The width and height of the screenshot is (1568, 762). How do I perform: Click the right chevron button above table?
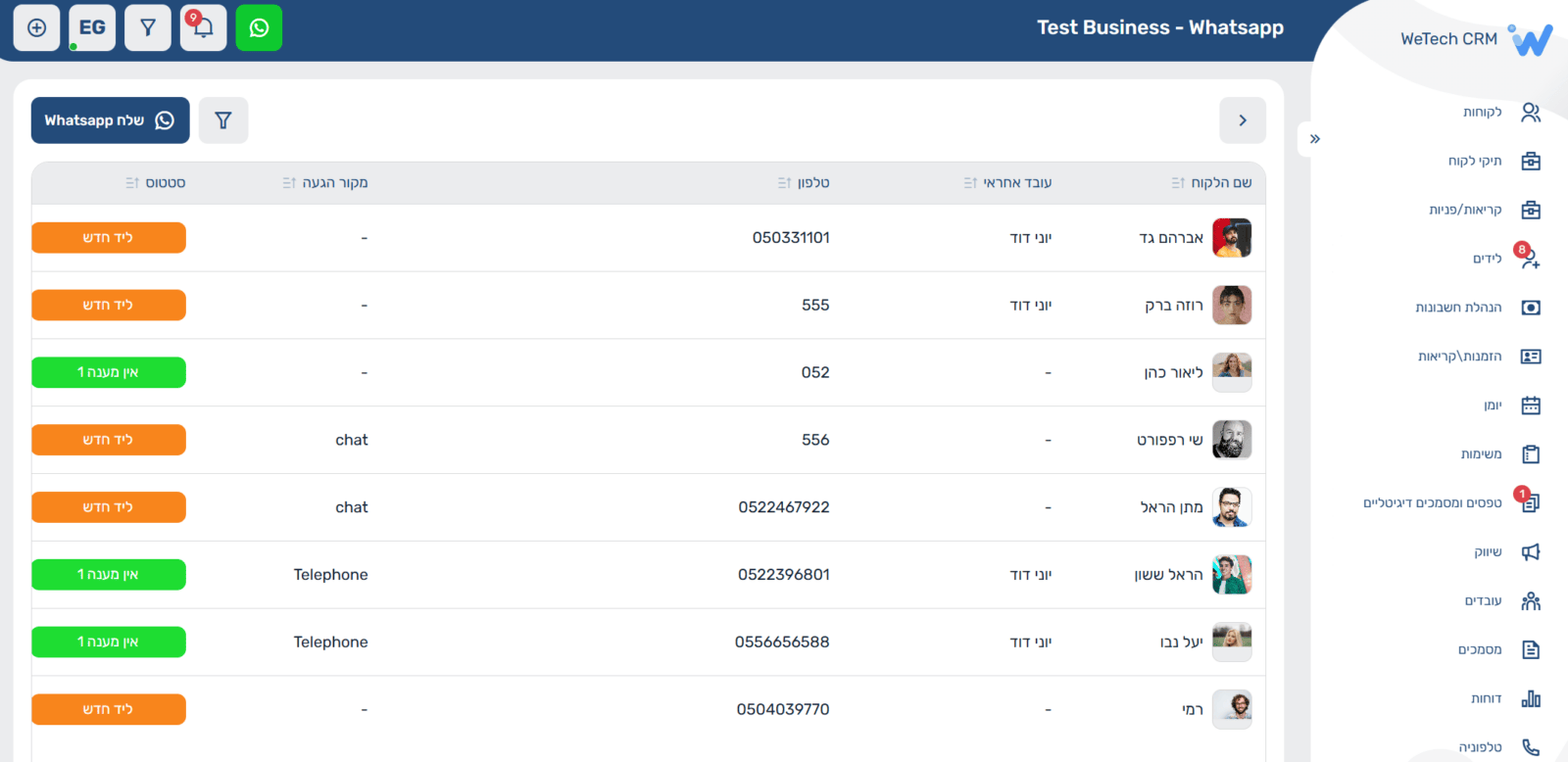[x=1243, y=120]
